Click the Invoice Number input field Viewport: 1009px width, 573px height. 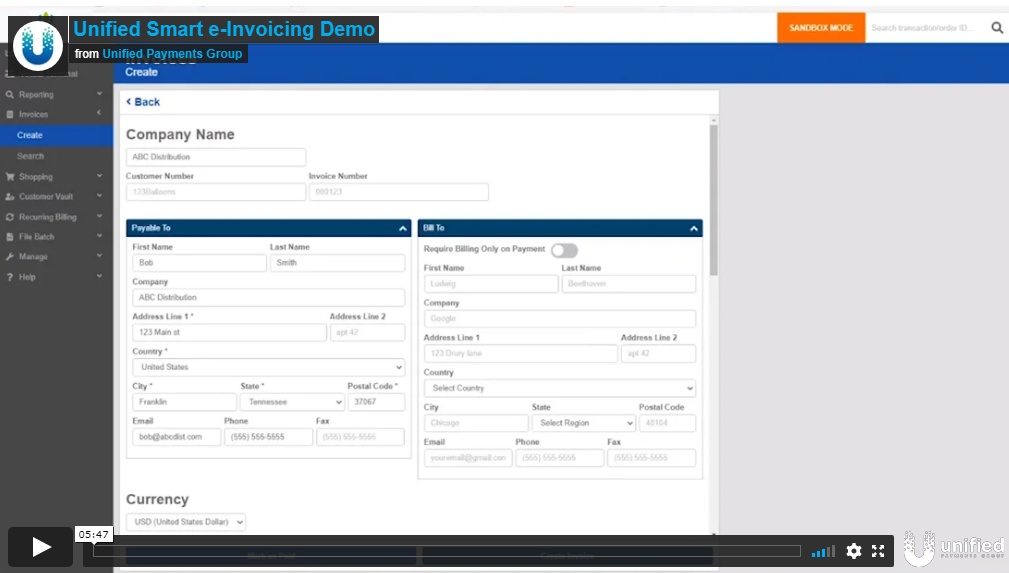point(398,192)
